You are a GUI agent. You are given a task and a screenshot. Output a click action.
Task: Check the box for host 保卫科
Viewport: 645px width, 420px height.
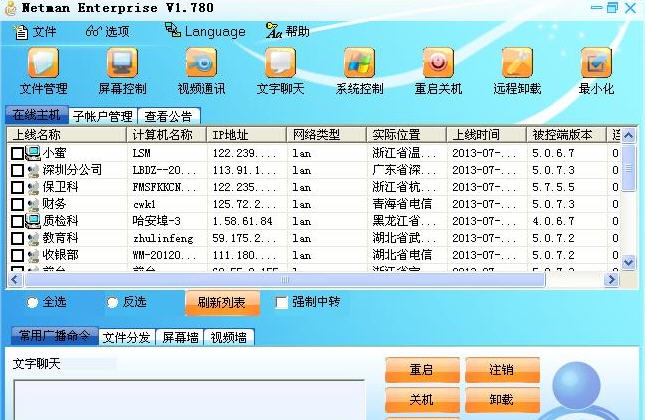pyautogui.click(x=17, y=188)
